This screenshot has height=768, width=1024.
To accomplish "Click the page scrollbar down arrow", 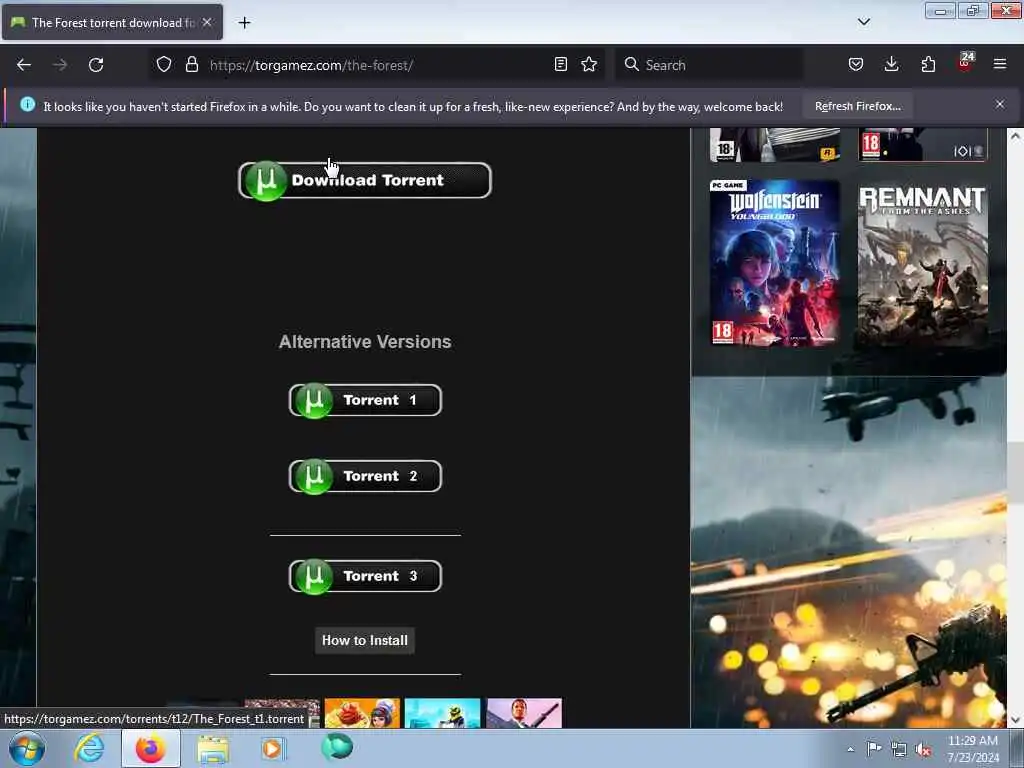I will (1015, 720).
